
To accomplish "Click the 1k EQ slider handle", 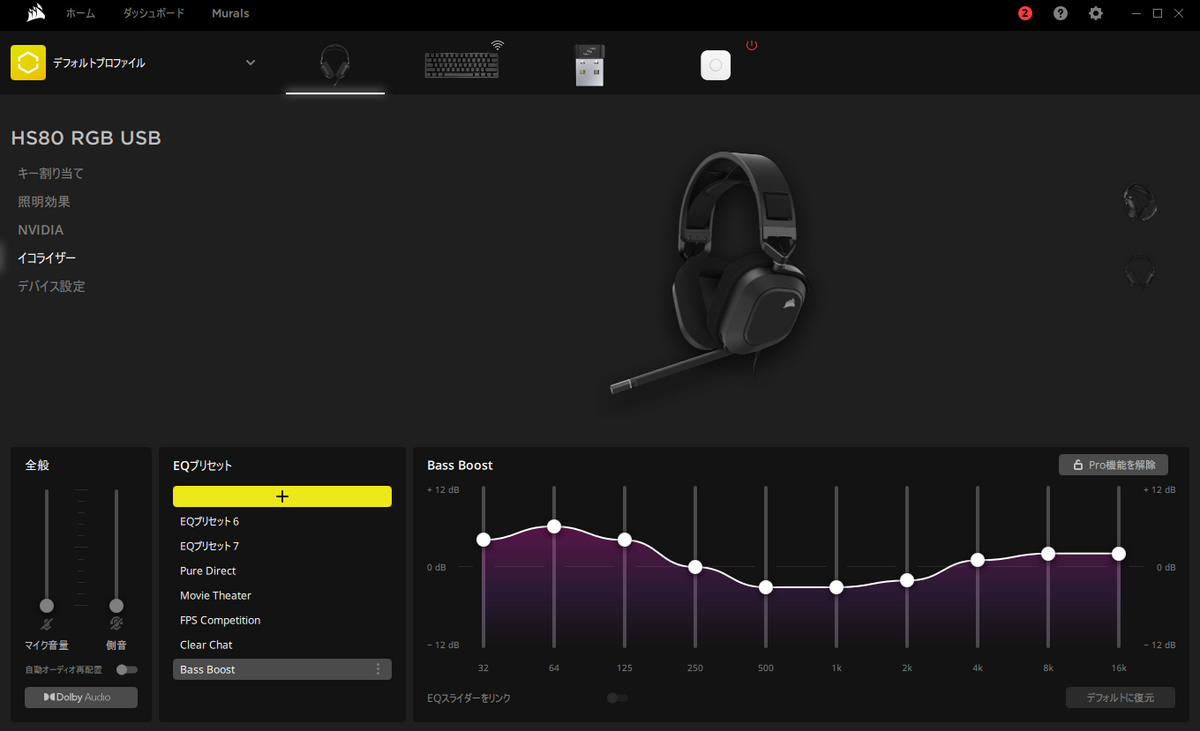I will pyautogui.click(x=836, y=587).
